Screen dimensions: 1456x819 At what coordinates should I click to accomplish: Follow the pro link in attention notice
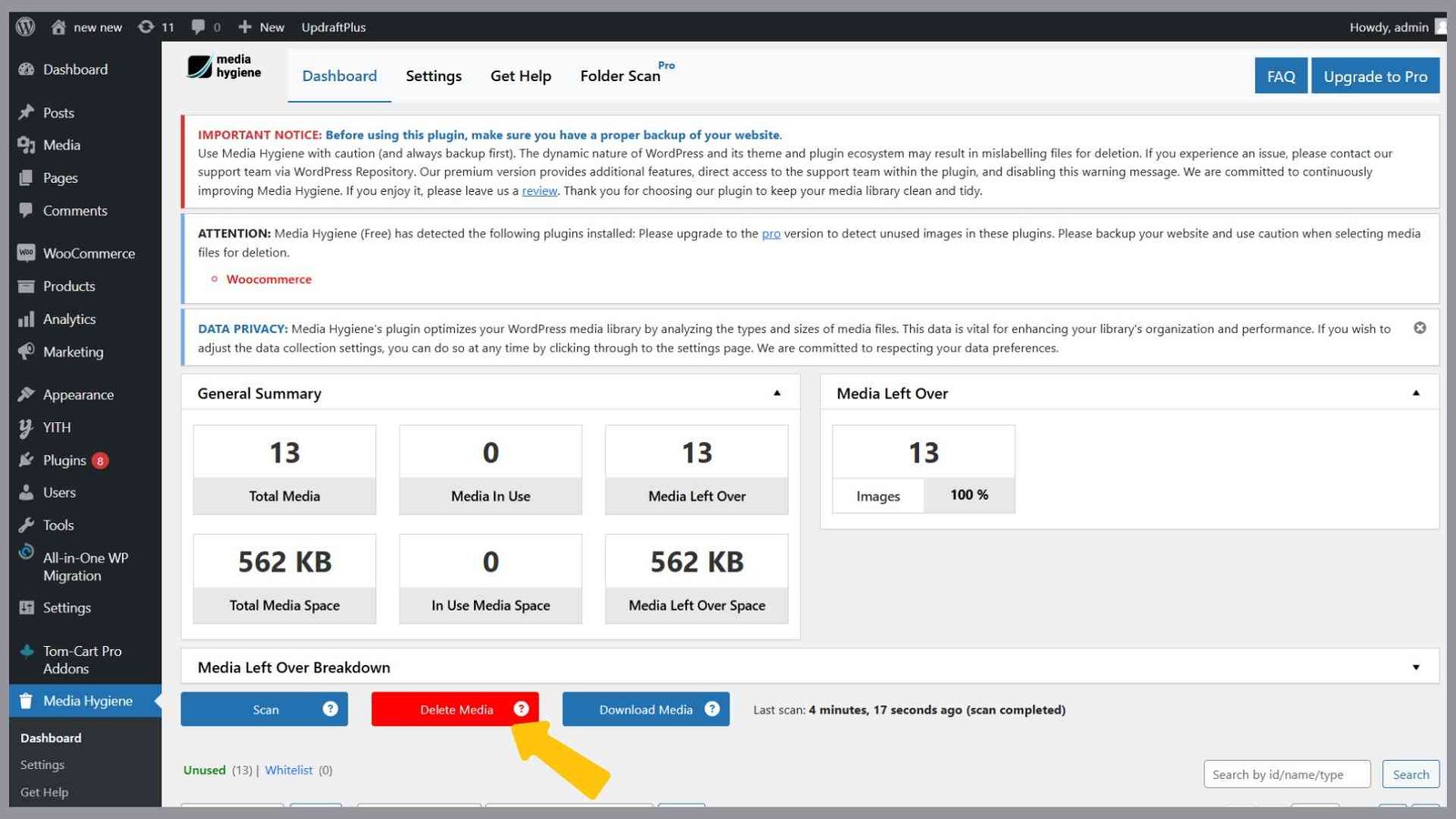[771, 233]
